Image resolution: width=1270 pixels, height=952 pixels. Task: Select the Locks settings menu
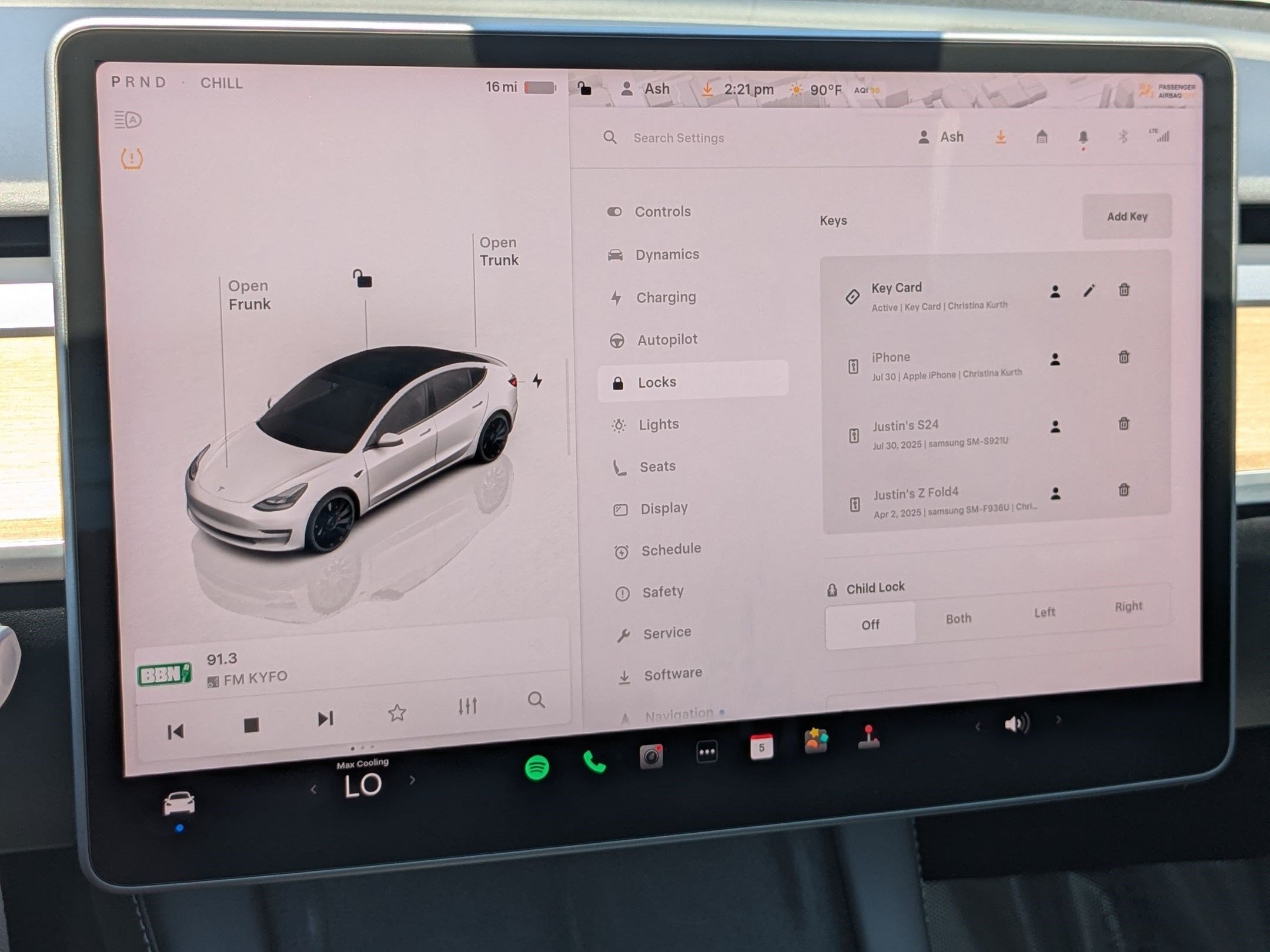pos(694,382)
